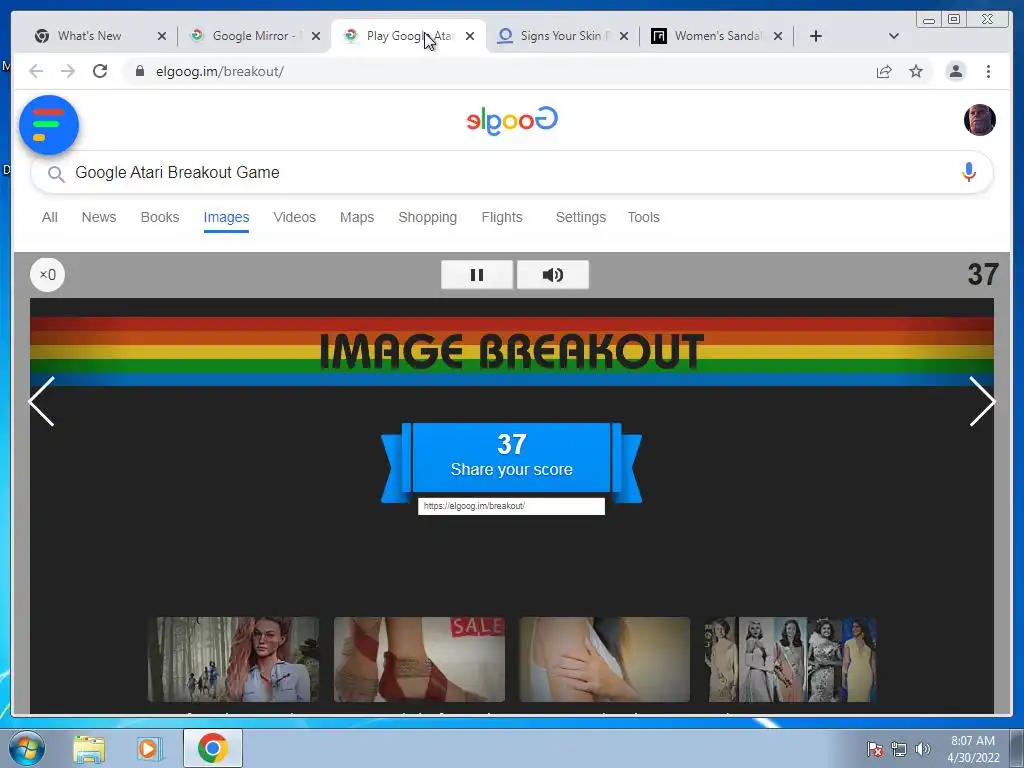Click the Chrome taskbar button
Screen dimensions: 1024x768
pos(212,748)
